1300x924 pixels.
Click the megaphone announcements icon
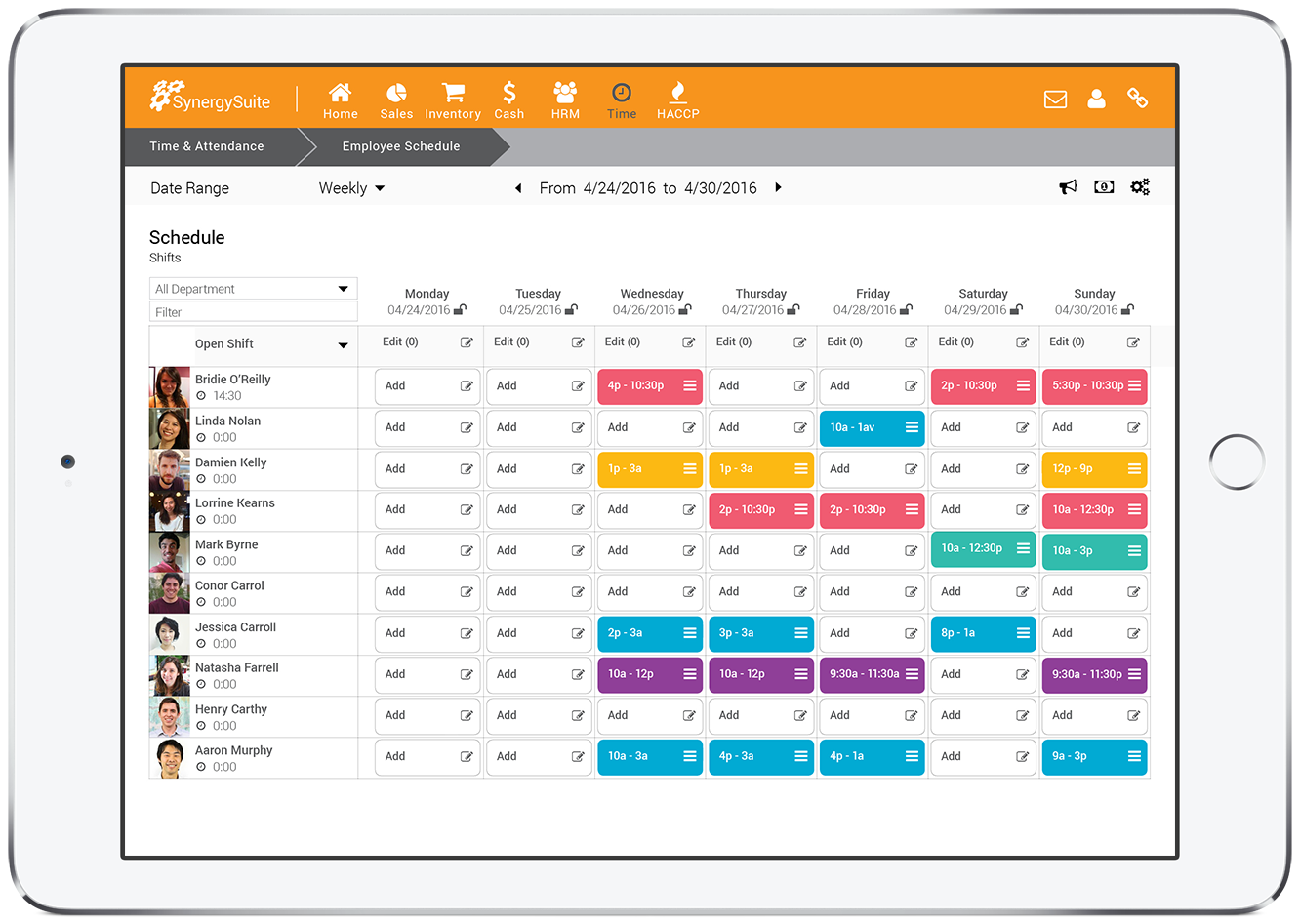pos(1068,186)
